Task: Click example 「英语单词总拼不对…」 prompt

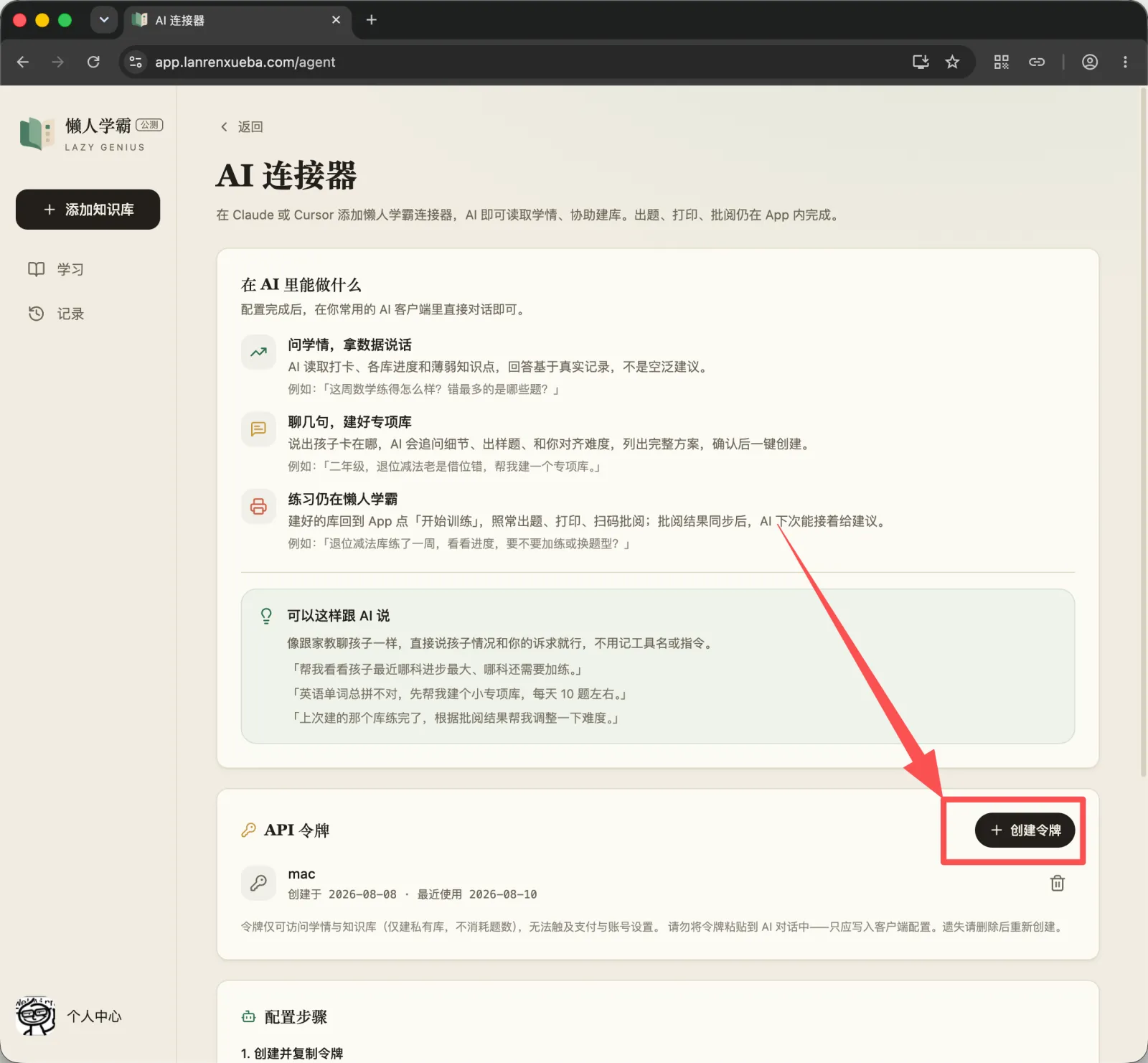Action: coord(459,694)
